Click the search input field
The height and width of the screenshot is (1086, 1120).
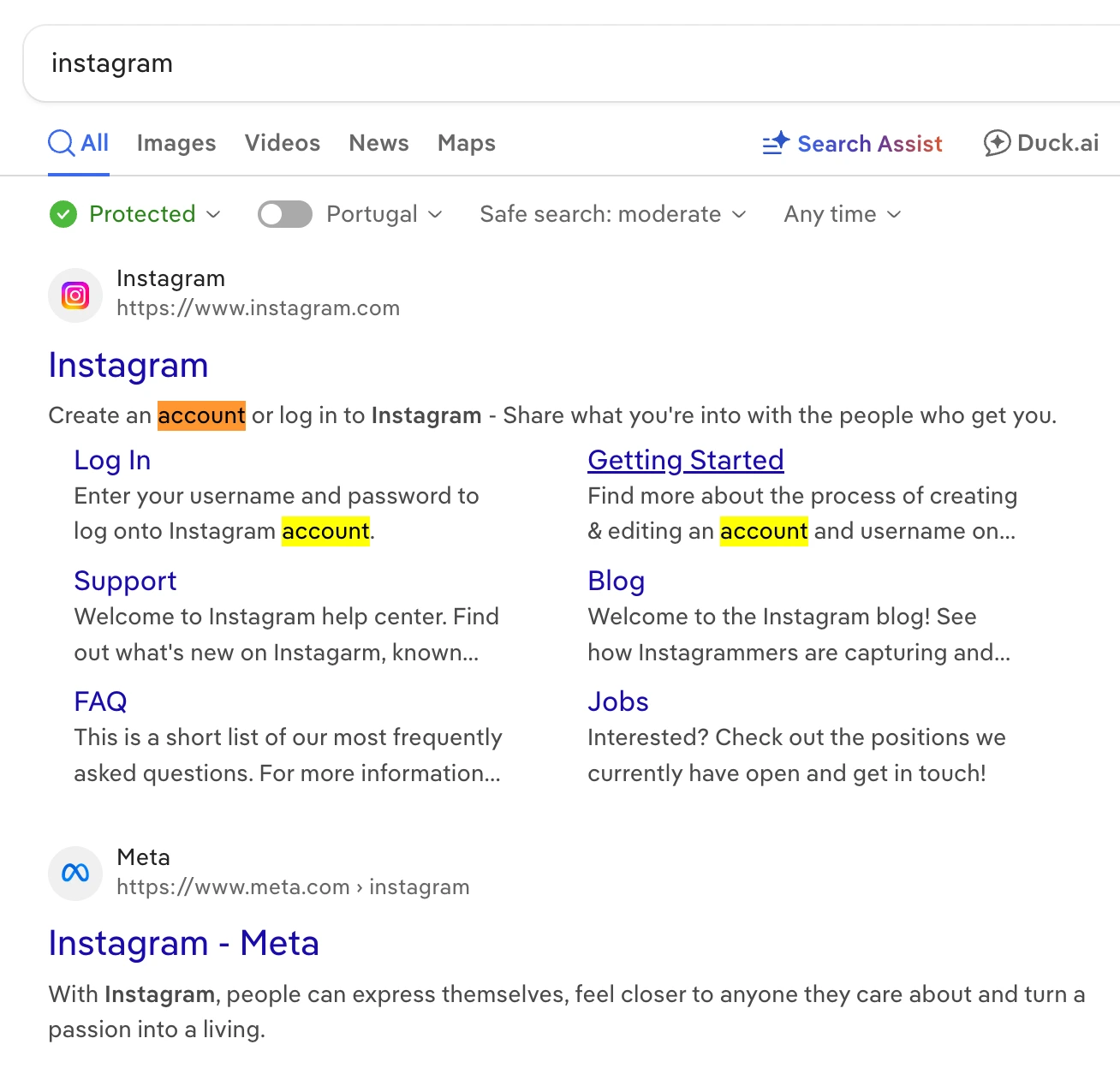tap(514, 63)
